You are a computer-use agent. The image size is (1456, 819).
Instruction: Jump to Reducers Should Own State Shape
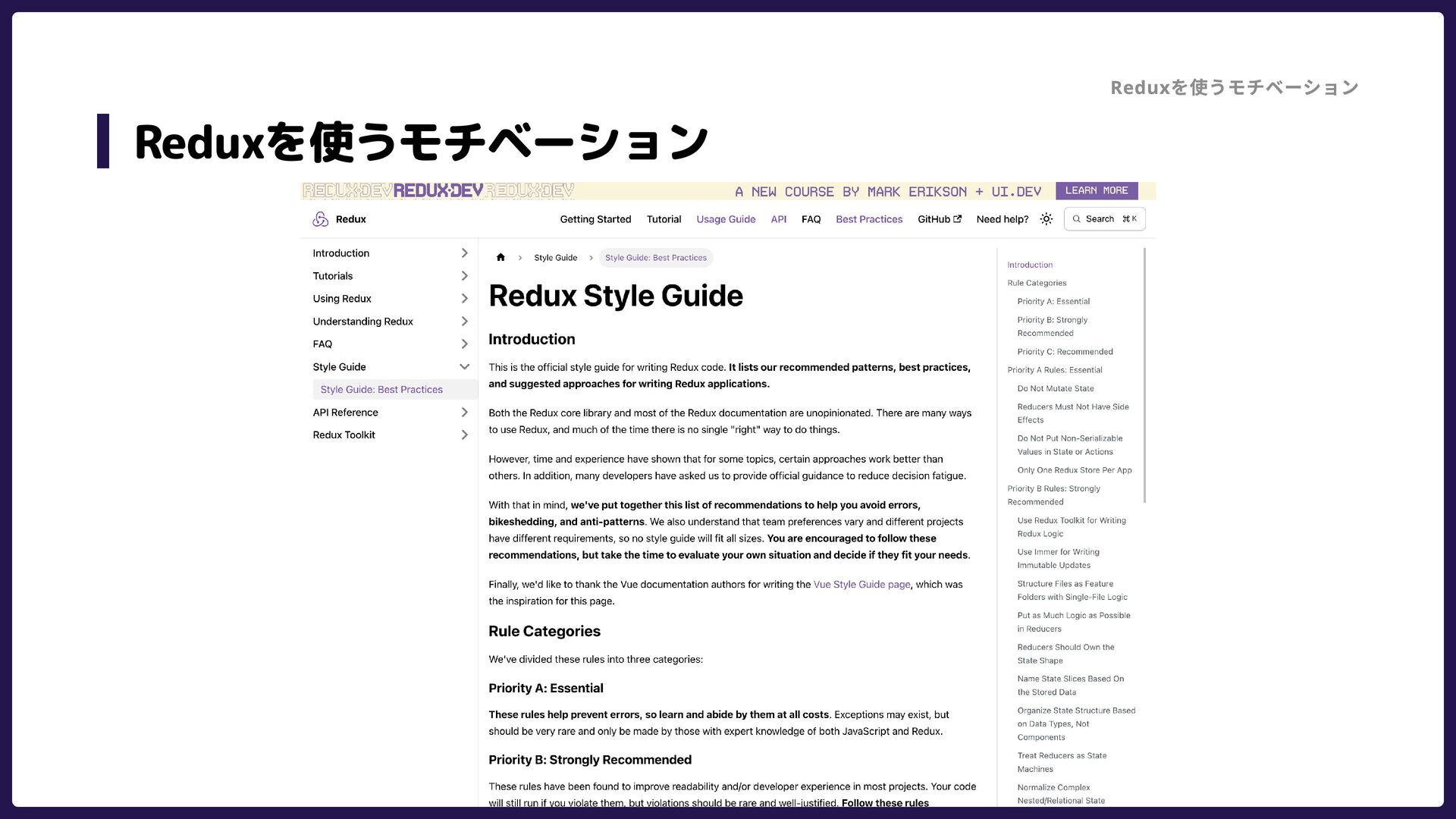(x=1065, y=654)
